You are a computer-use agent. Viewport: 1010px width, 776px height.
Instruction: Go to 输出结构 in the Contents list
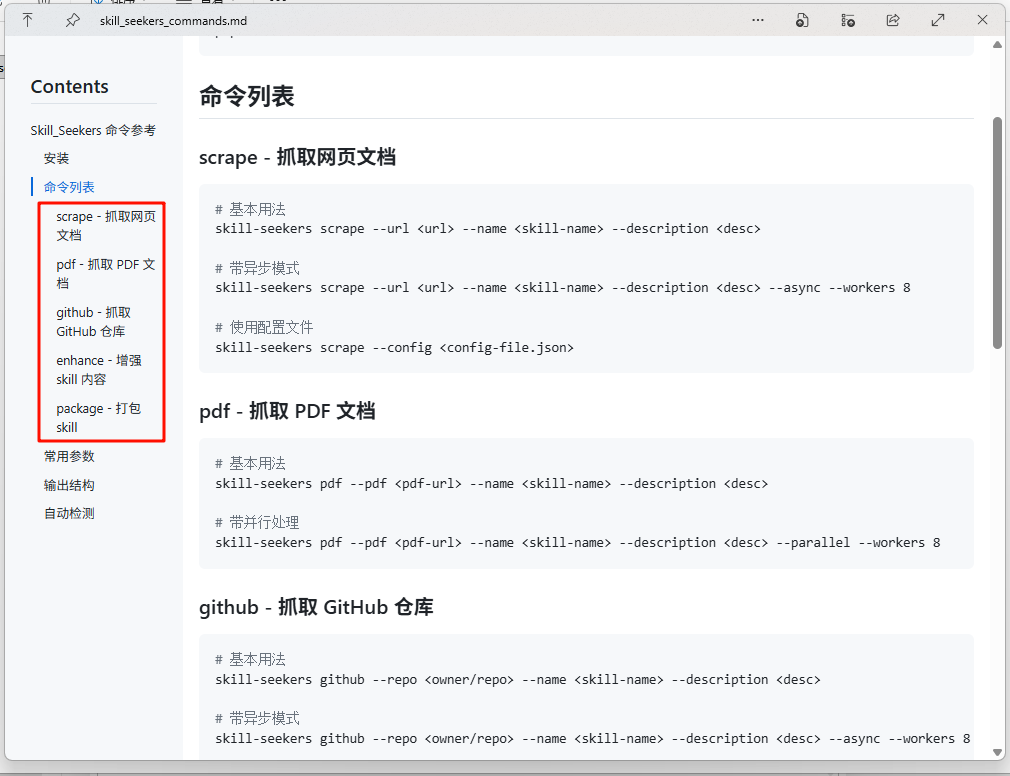[x=69, y=485]
